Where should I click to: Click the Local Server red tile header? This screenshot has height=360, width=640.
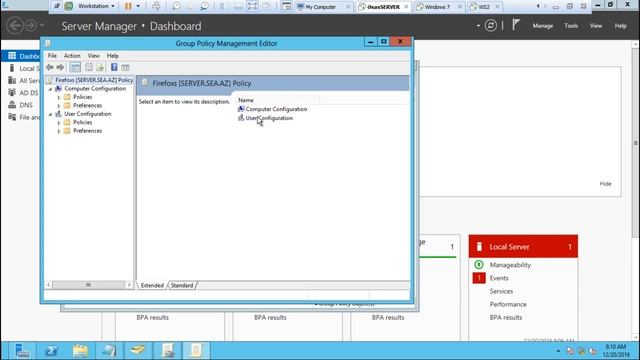pyautogui.click(x=523, y=247)
